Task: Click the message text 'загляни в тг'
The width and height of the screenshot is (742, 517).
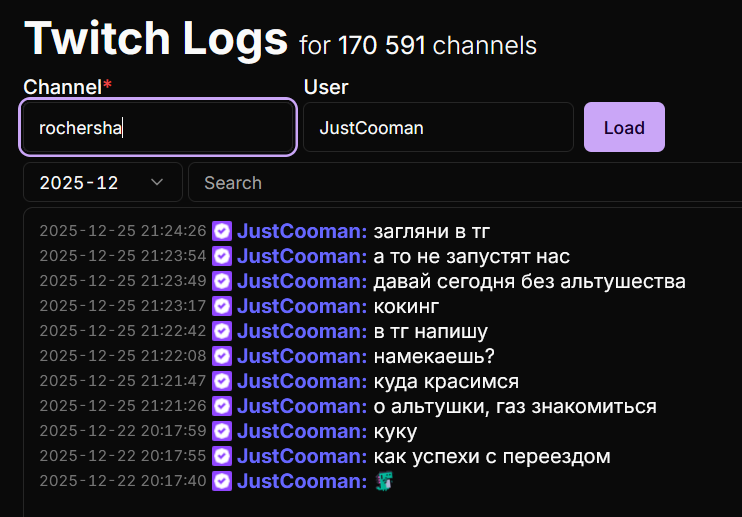Action: click(432, 232)
